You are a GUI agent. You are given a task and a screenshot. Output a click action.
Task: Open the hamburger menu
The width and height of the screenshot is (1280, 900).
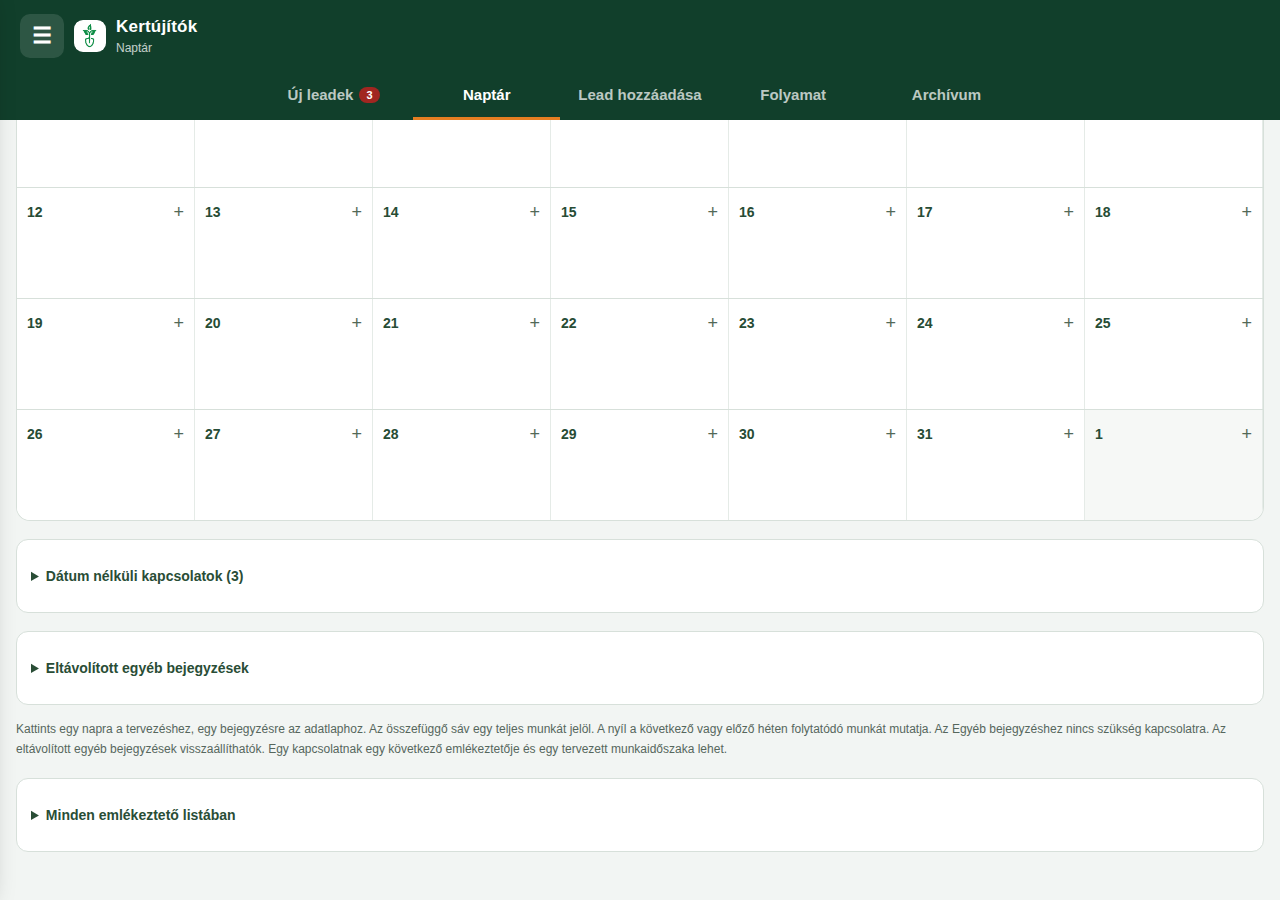pyautogui.click(x=42, y=36)
